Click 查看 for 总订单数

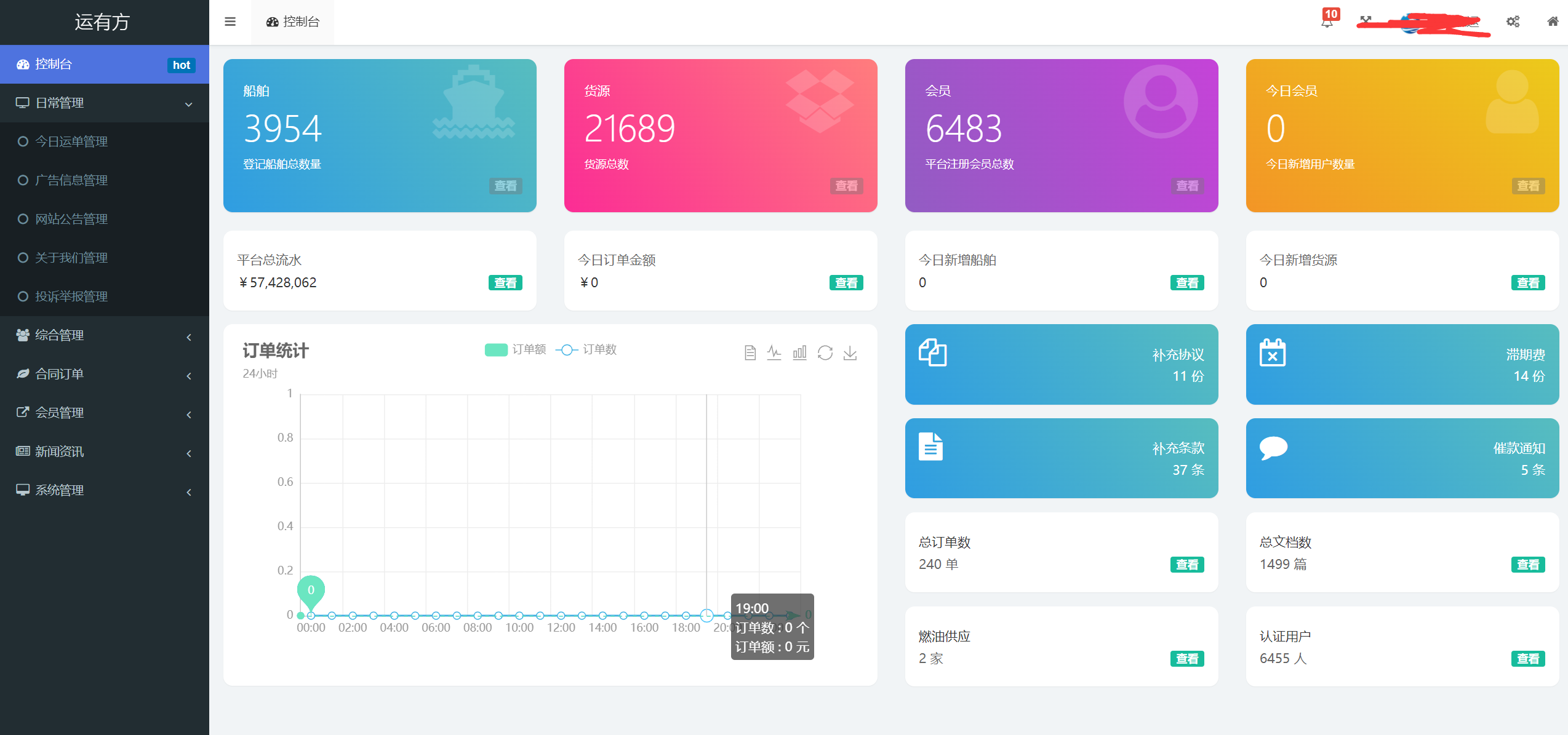pyautogui.click(x=1187, y=565)
